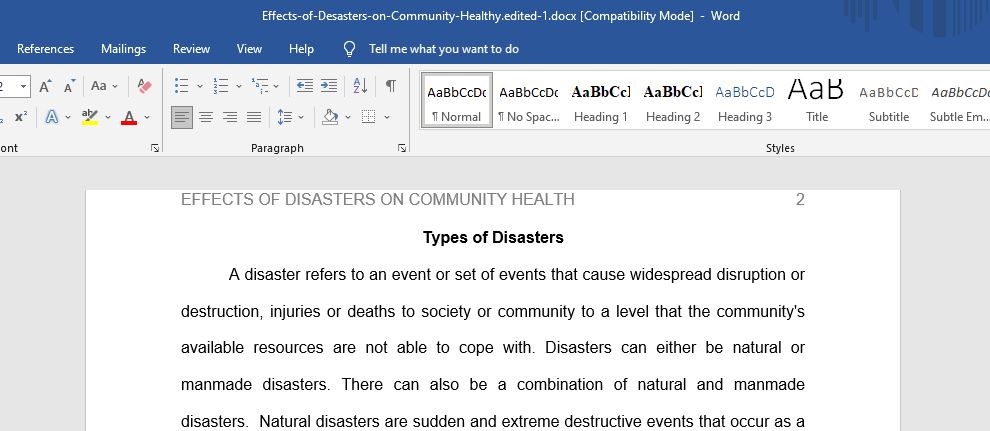The height and width of the screenshot is (431, 990).
Task: Open highlight color dropdown arrow
Action: pyautogui.click(x=107, y=117)
